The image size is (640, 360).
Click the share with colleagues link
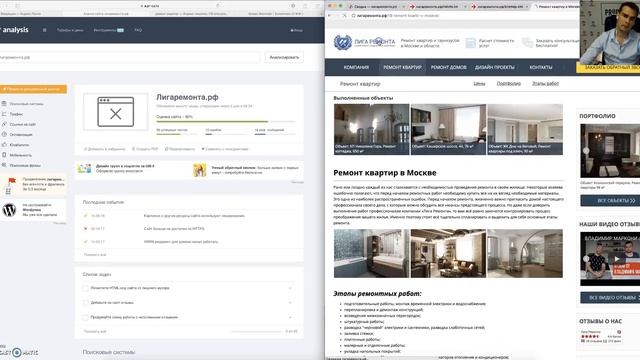pos(225,149)
